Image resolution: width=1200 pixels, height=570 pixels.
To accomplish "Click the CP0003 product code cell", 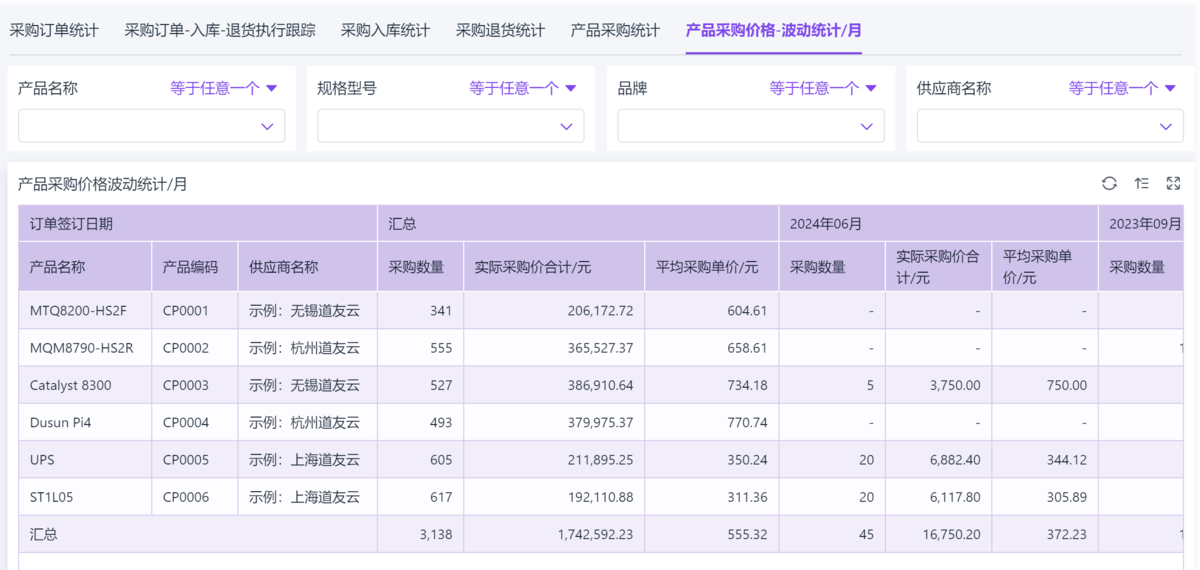I will [x=186, y=385].
